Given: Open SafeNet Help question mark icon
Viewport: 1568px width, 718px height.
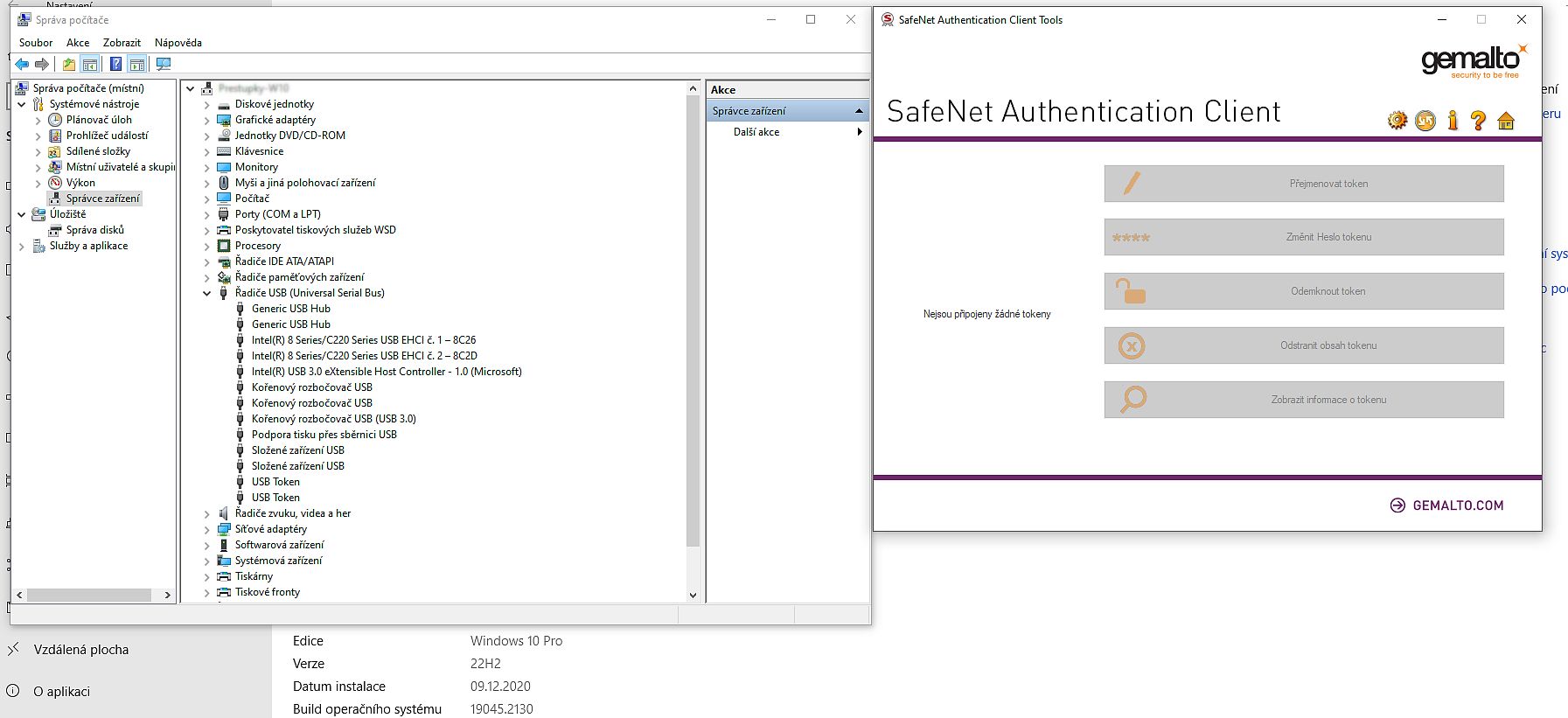Looking at the screenshot, I should pos(1478,121).
